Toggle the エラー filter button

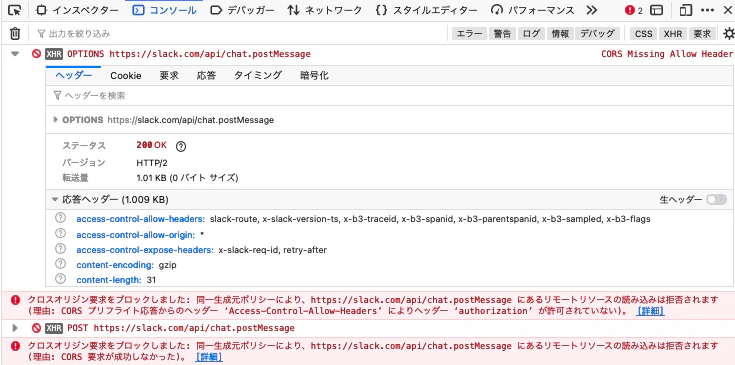click(x=469, y=33)
